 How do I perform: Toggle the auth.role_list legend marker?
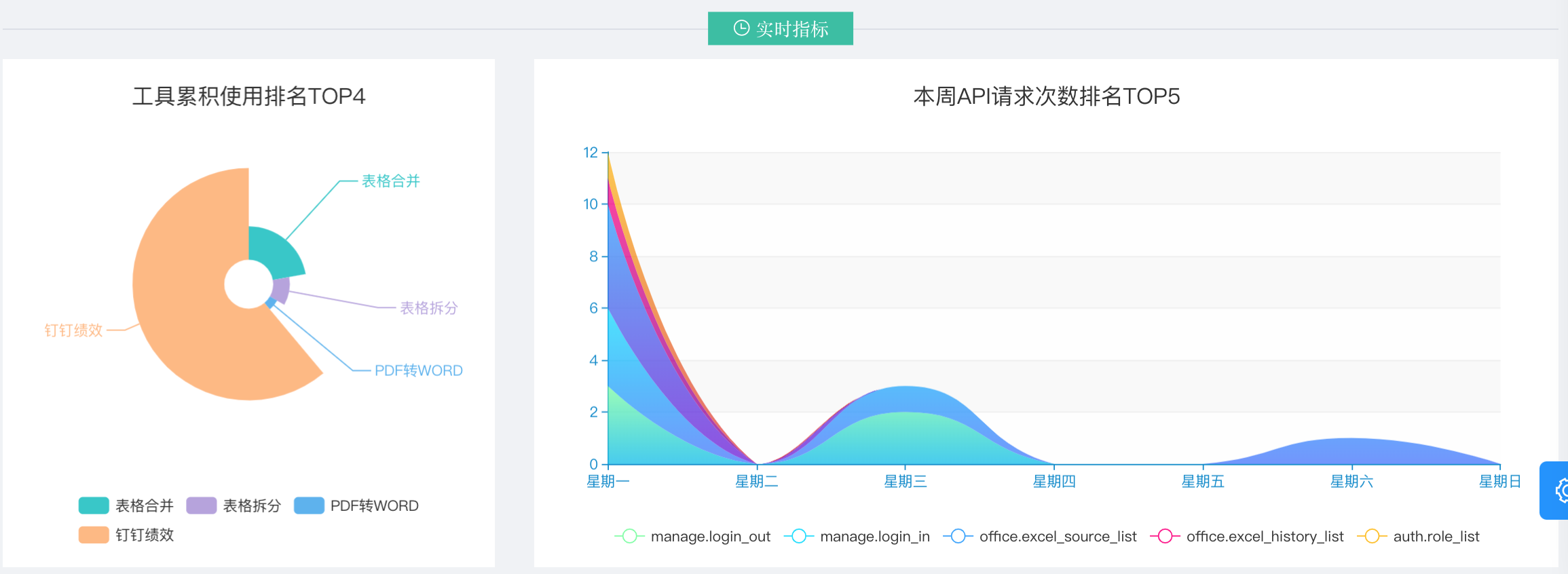click(1372, 536)
